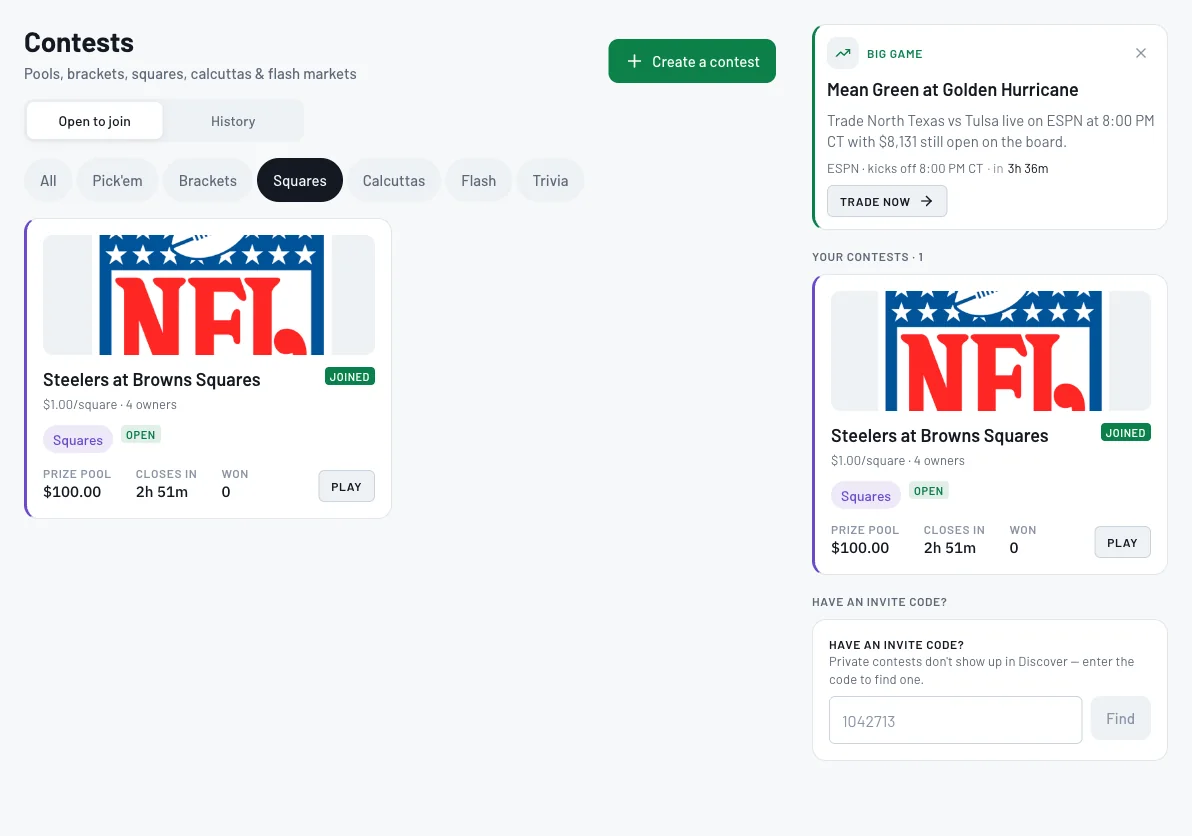Click the 2h 51m closing time in the Open to join card
The height and width of the screenshot is (836, 1192).
point(162,492)
